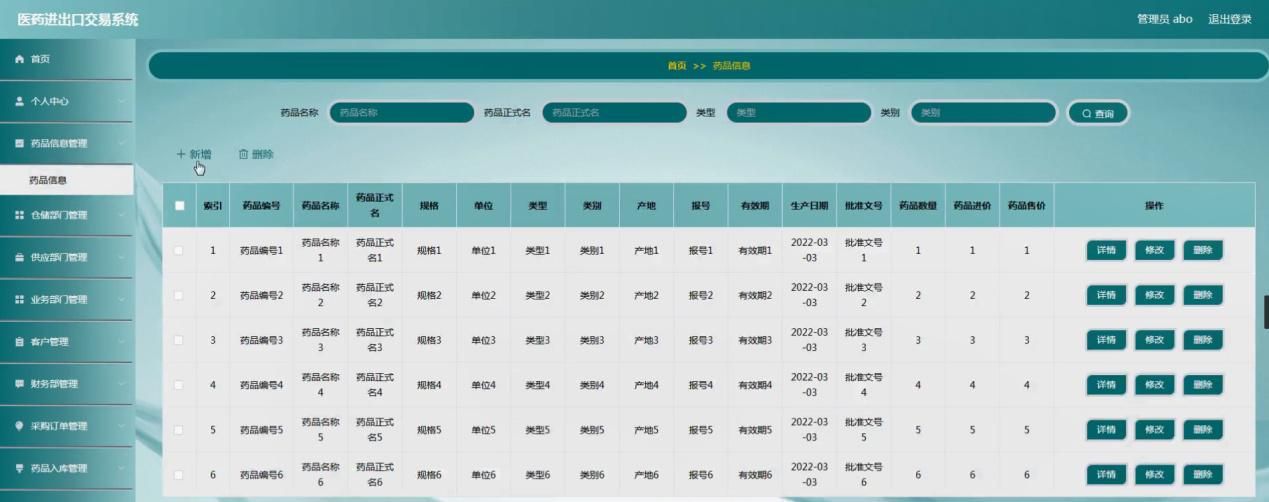
Task: Focus the 类型 search input
Action: point(799,113)
